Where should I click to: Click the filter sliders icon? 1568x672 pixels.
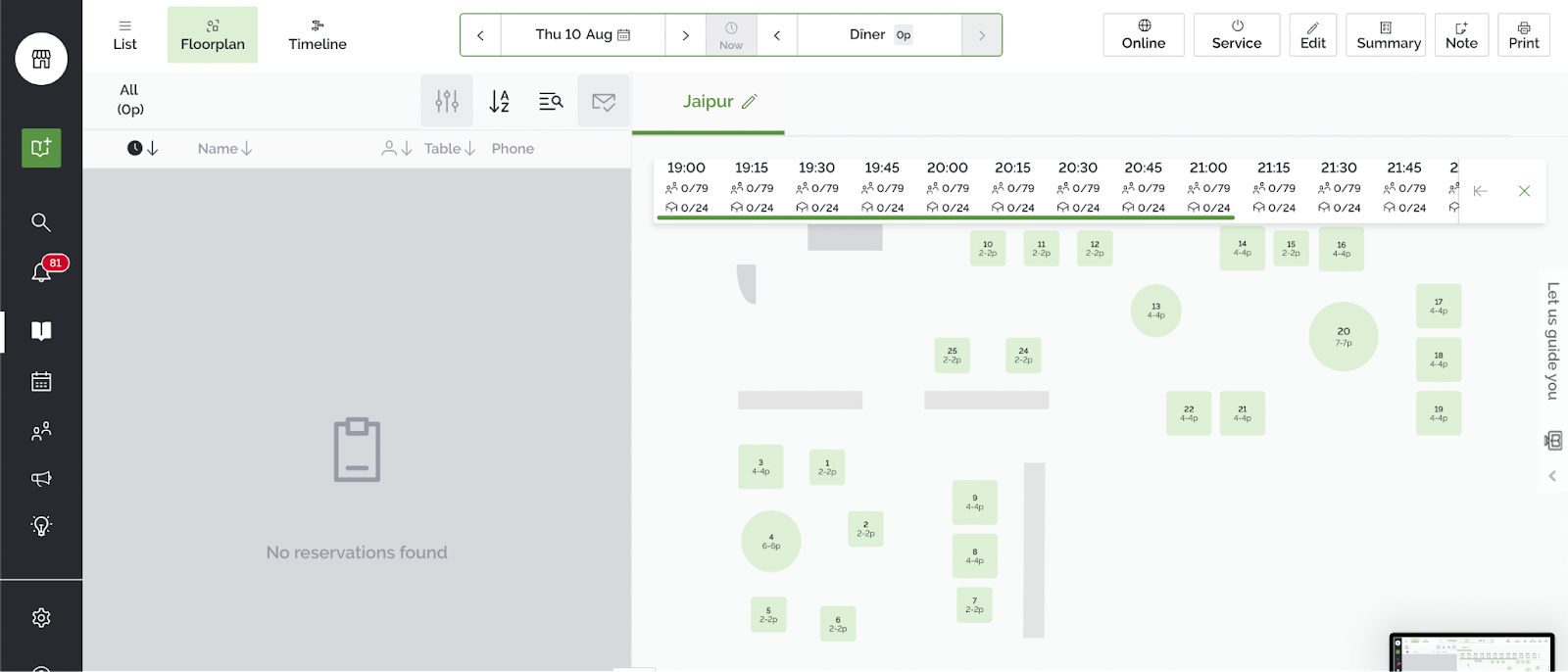(447, 101)
